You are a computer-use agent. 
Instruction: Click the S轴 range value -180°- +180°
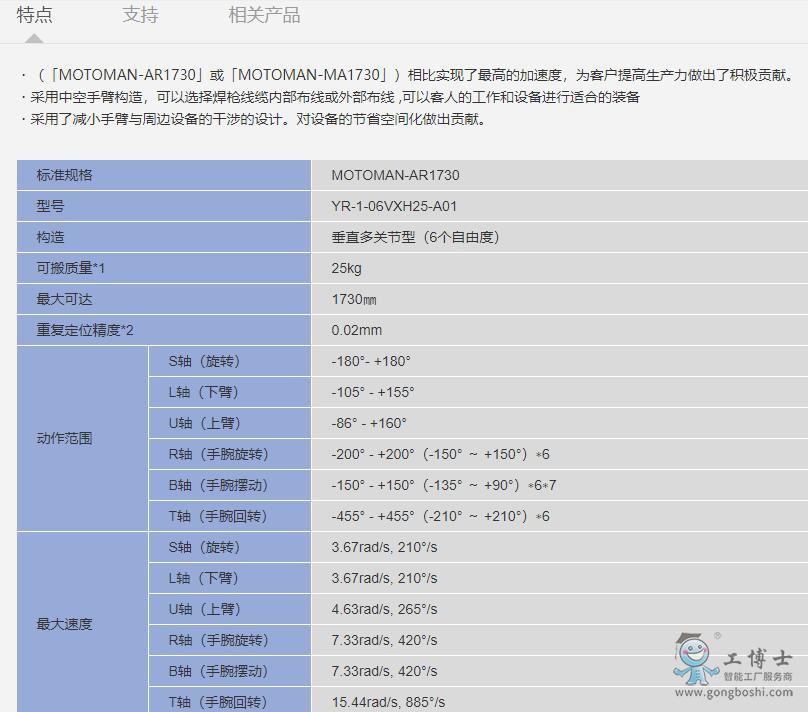tap(371, 361)
